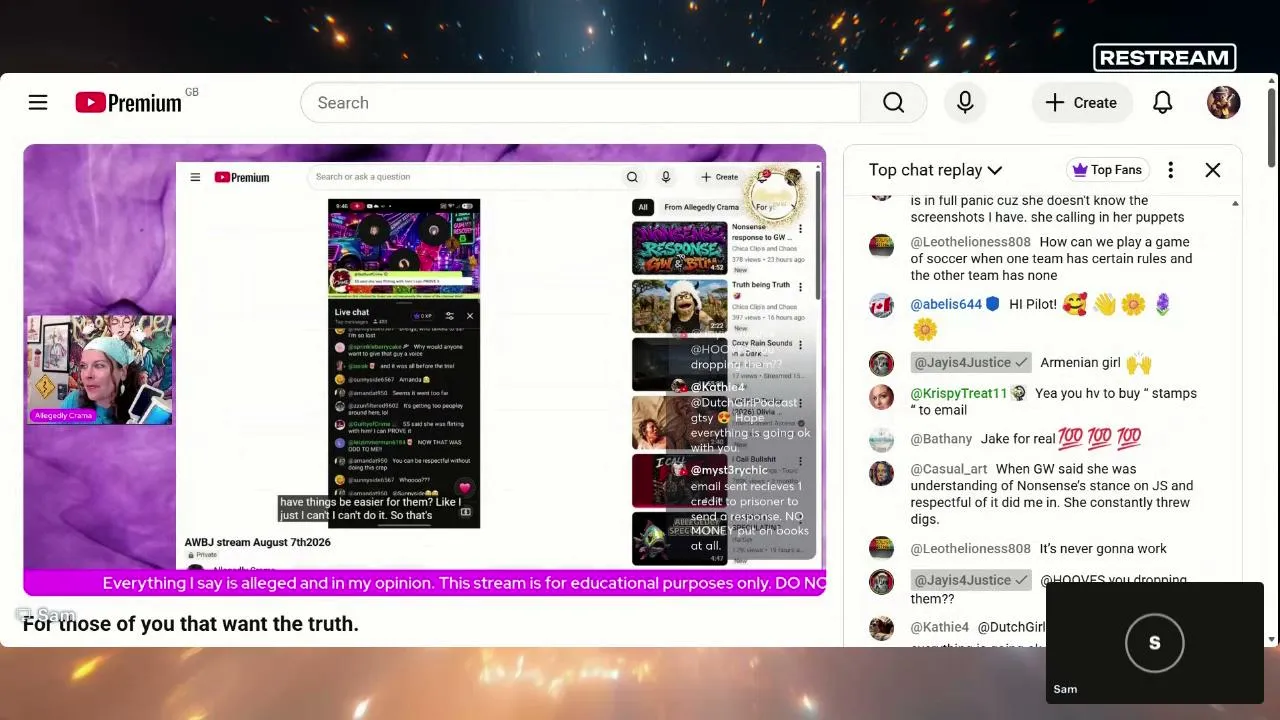Click the Create button
The image size is (1280, 720).
point(1081,103)
